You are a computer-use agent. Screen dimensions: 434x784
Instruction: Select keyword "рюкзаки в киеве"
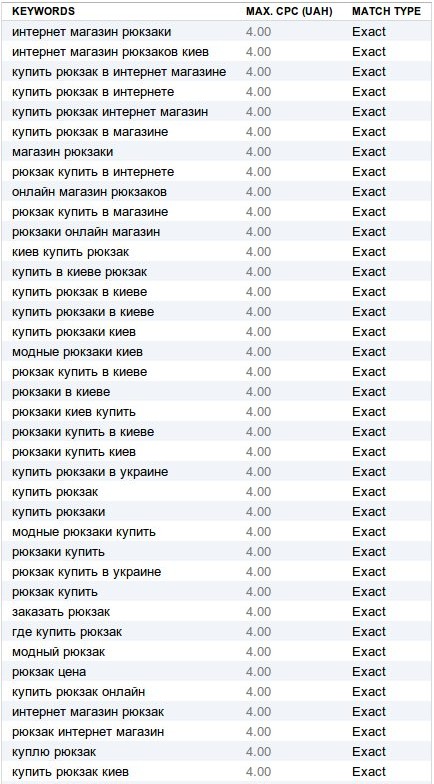tap(61, 392)
